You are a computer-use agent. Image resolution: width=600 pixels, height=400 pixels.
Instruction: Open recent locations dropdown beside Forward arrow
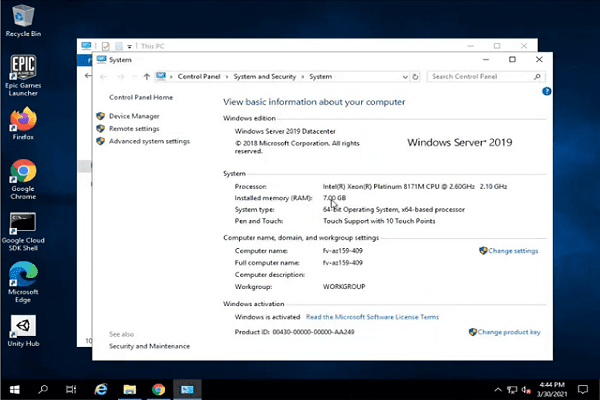coord(134,77)
